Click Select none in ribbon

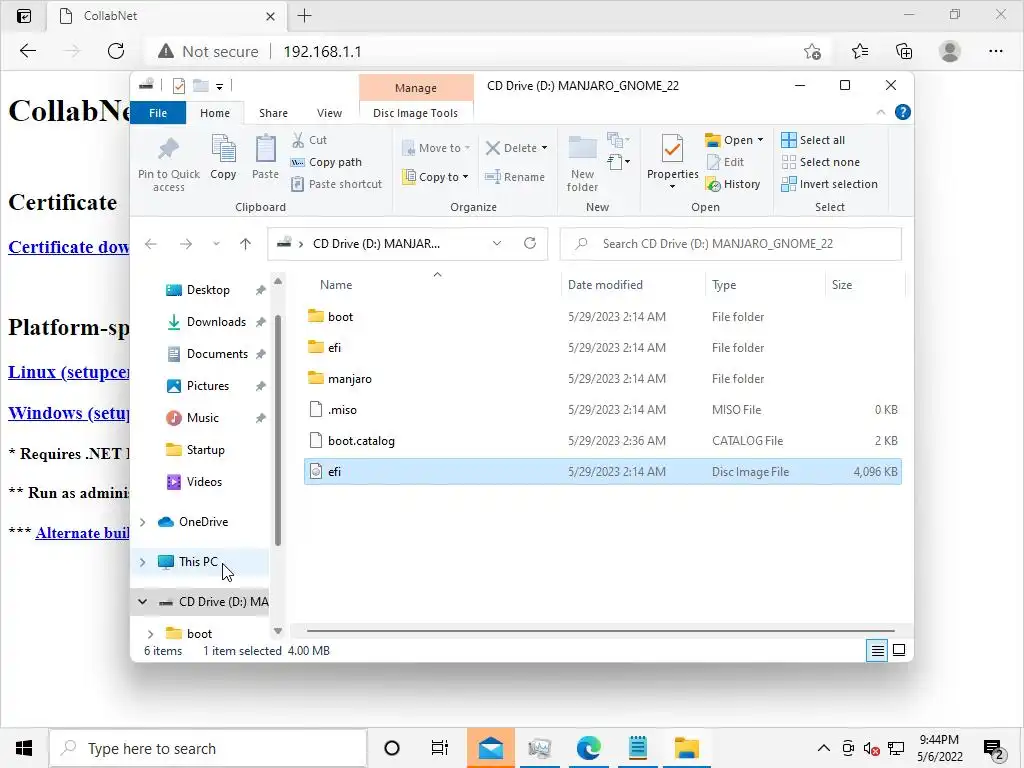[x=821, y=162]
